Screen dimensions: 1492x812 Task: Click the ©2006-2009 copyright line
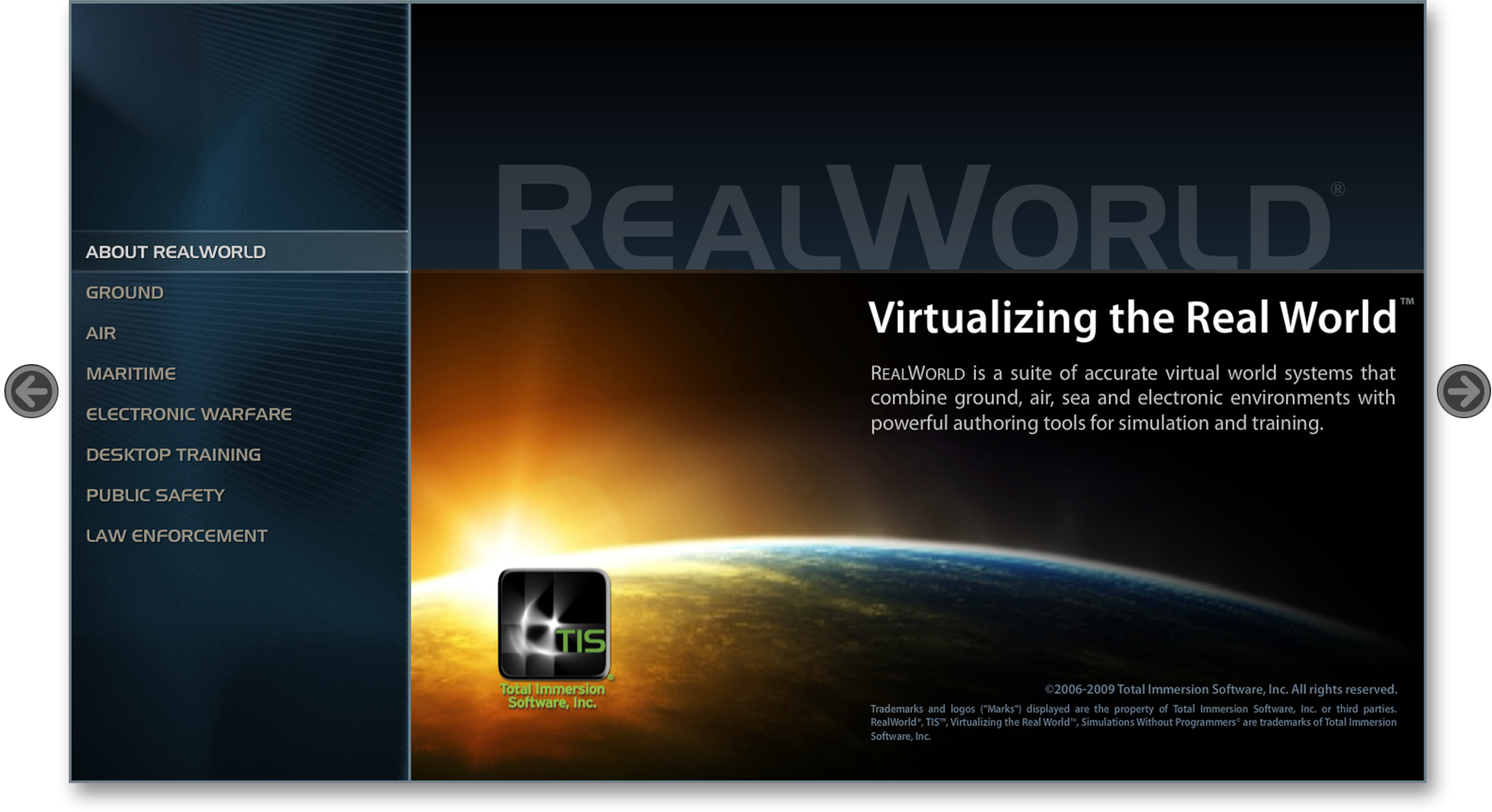click(1220, 689)
